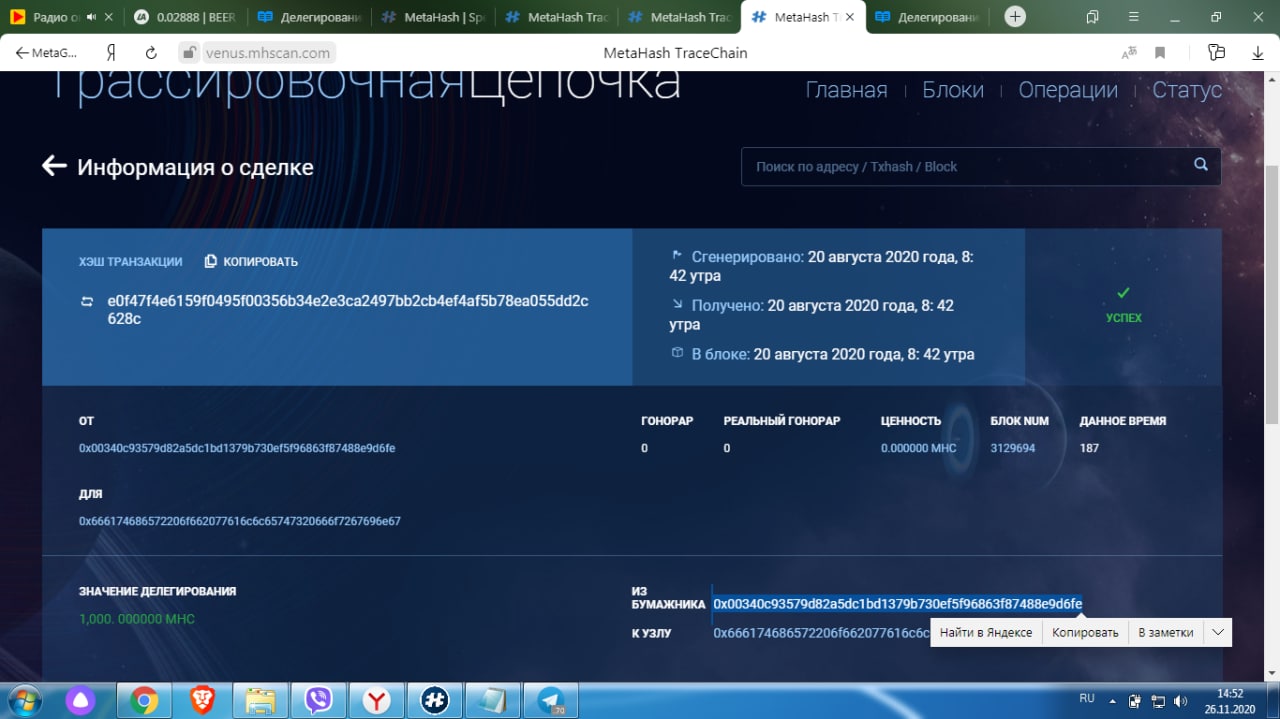
Task: Expand the selection popup dropdown arrow
Action: tap(1217, 632)
